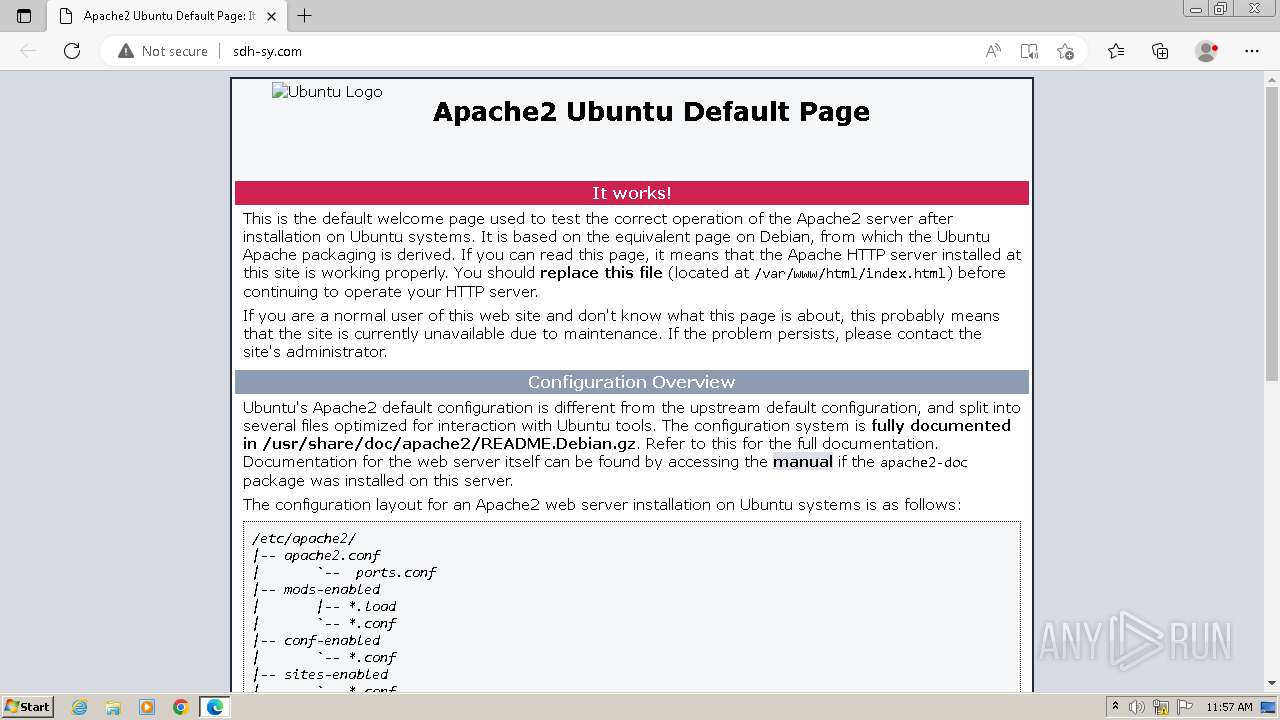Go back using the back arrow
Screen dimensions: 1280x720
[x=29, y=51]
